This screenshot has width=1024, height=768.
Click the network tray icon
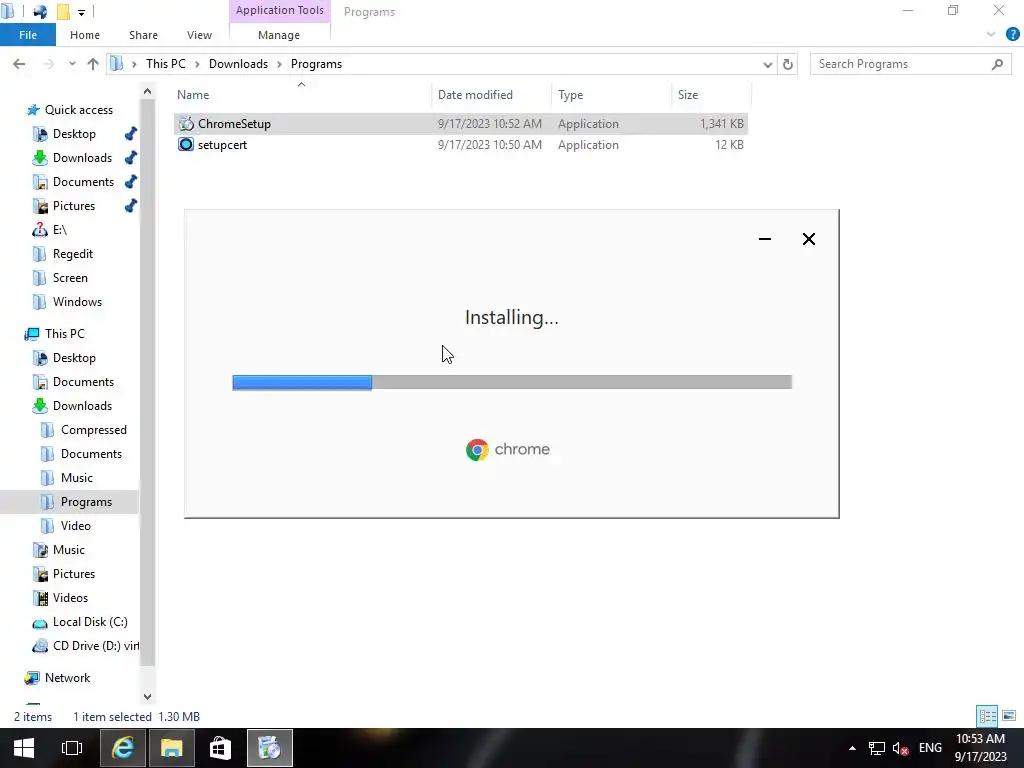(876, 748)
